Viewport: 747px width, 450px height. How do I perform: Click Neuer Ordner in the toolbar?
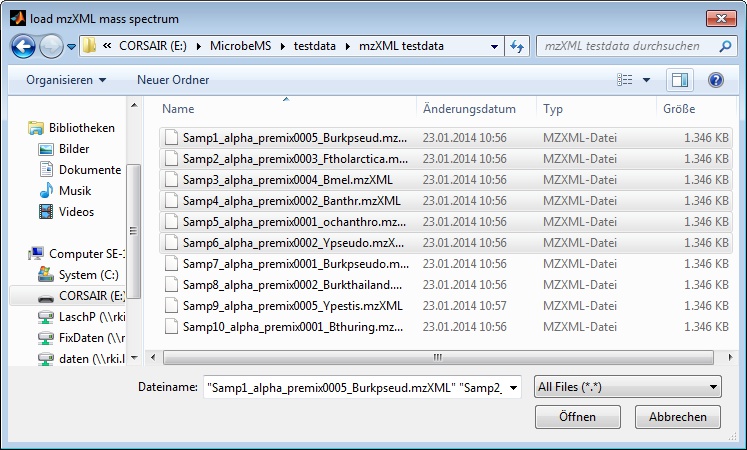[x=173, y=80]
